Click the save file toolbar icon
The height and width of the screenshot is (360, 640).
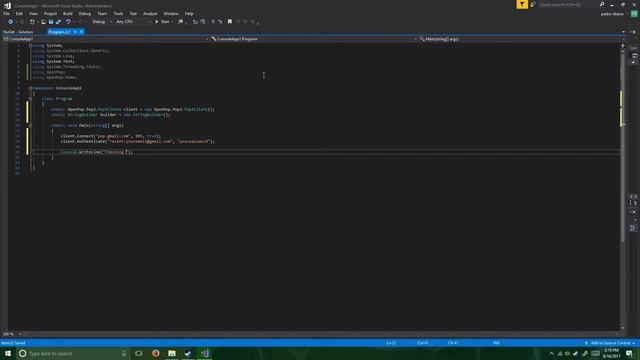(x=51, y=22)
